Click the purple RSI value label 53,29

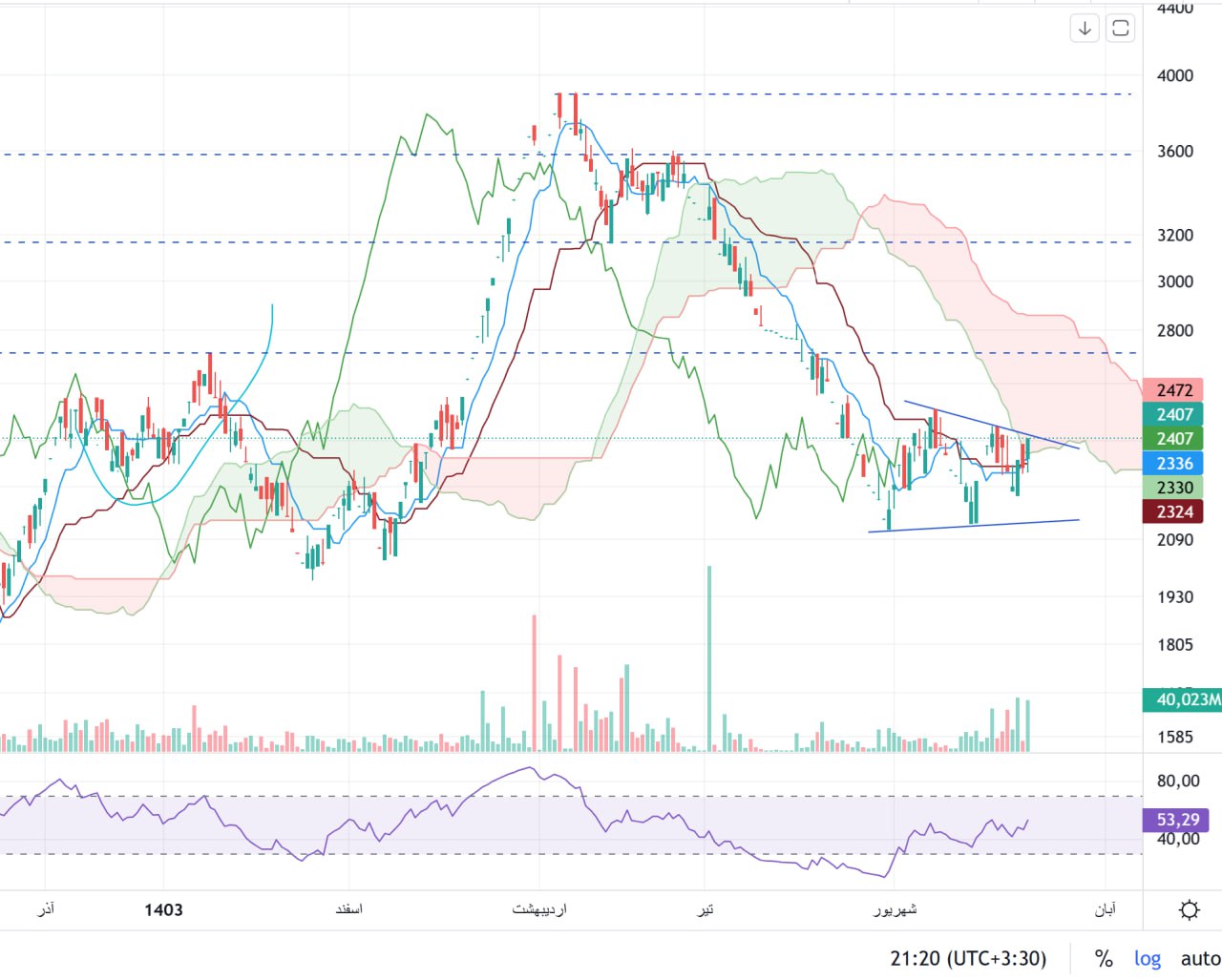click(x=1177, y=820)
